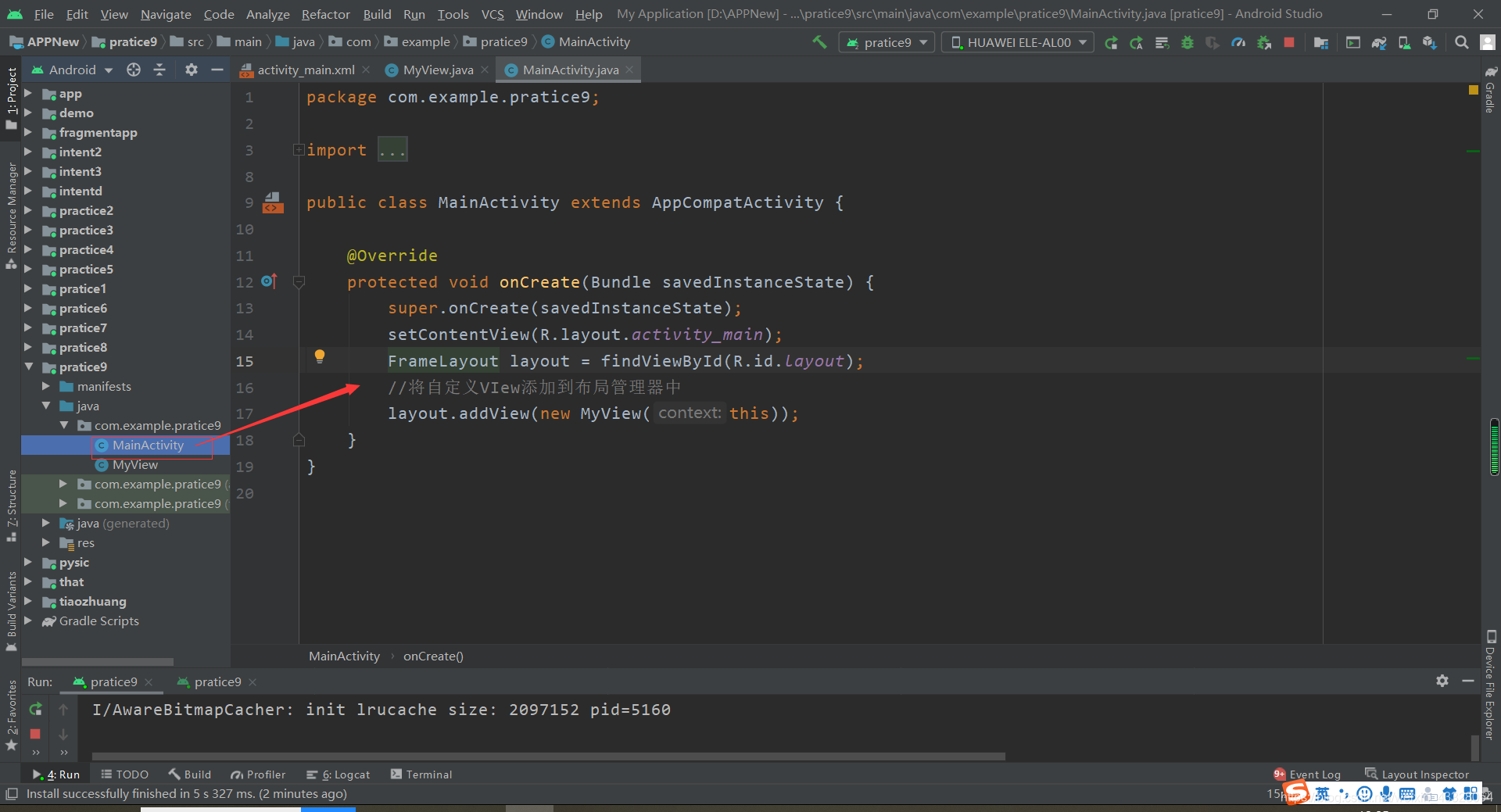Open the pratice9 run configuration dropdown

(887, 42)
